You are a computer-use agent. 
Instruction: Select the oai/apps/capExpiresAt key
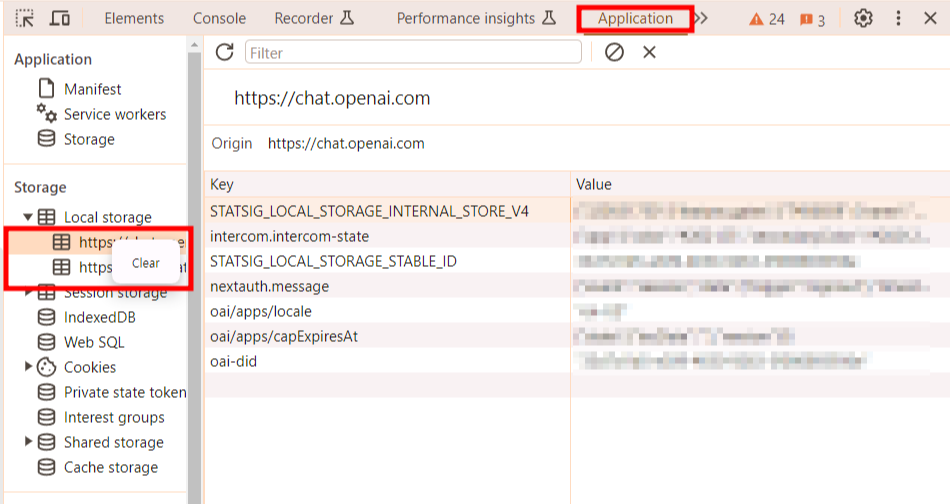(x=284, y=336)
